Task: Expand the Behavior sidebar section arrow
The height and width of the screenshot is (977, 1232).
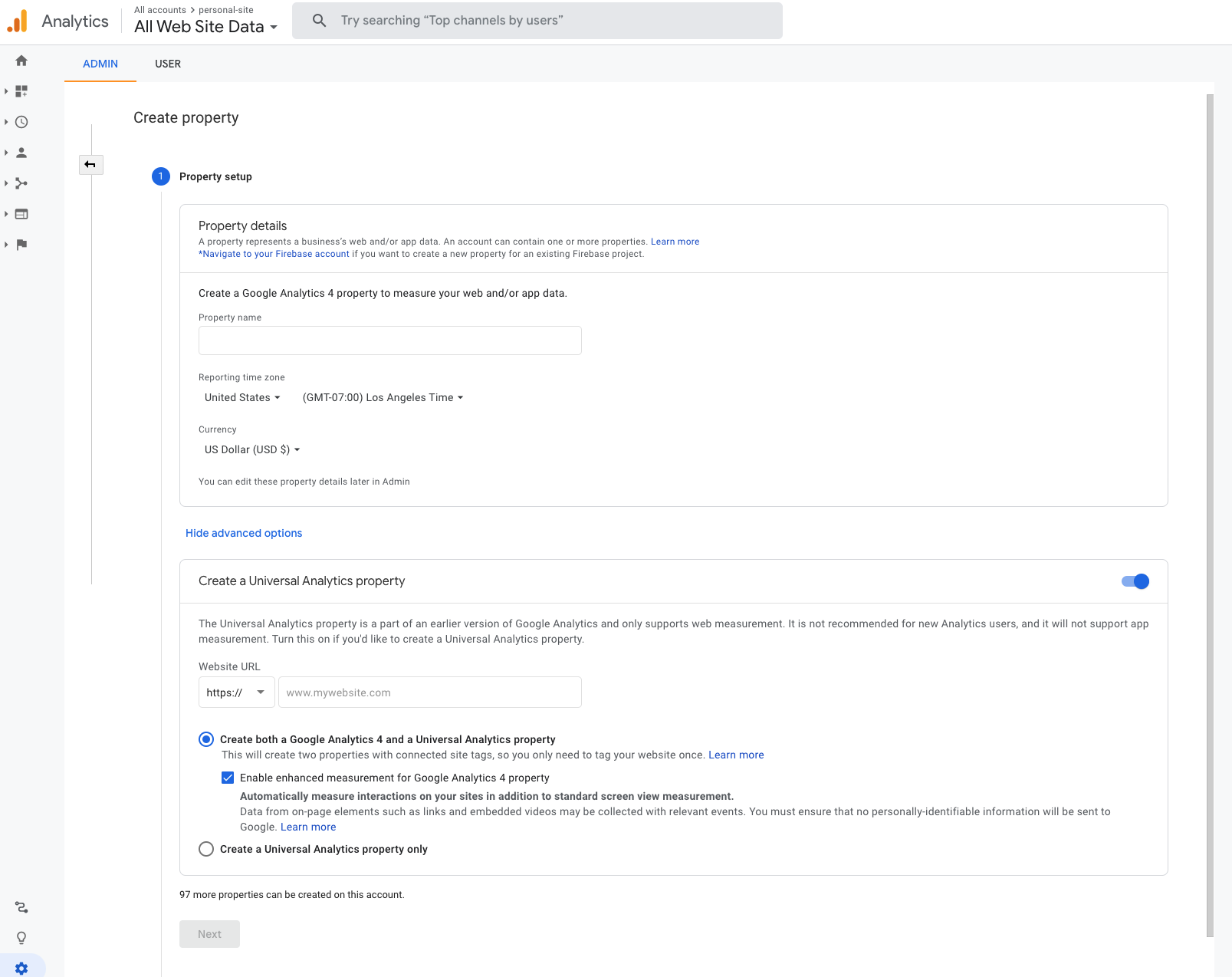Action: coord(6,214)
